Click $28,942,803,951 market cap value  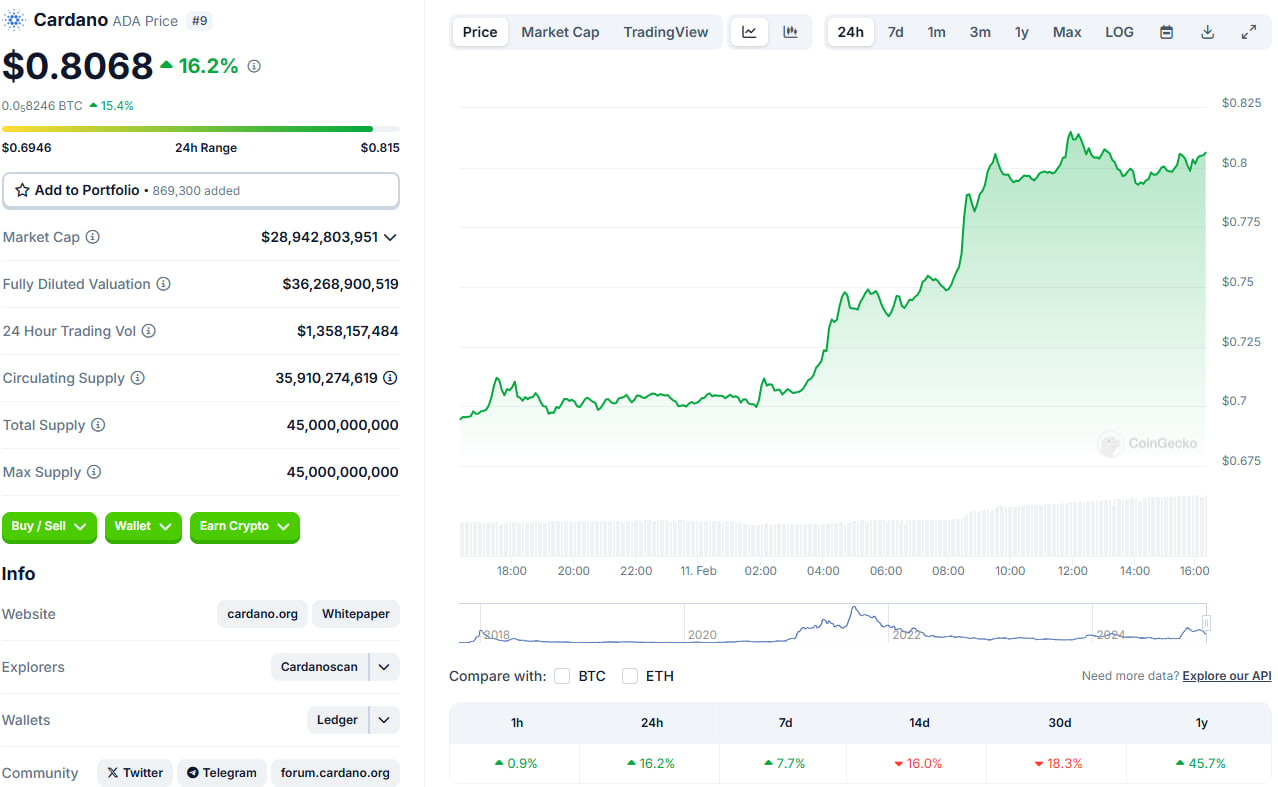coord(319,237)
